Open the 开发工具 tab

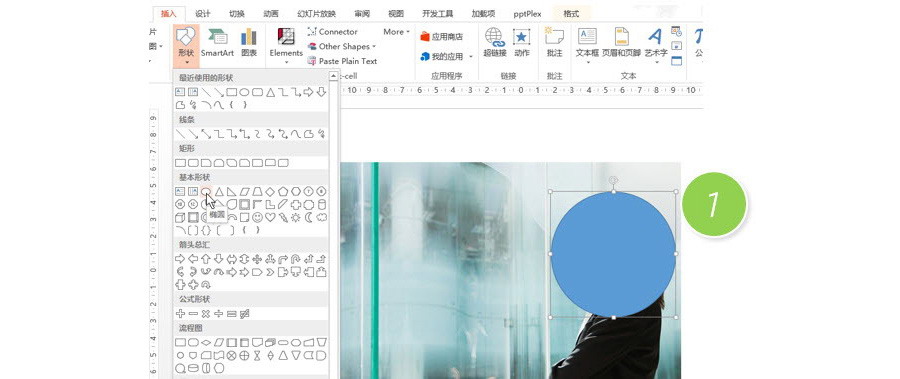[437, 14]
